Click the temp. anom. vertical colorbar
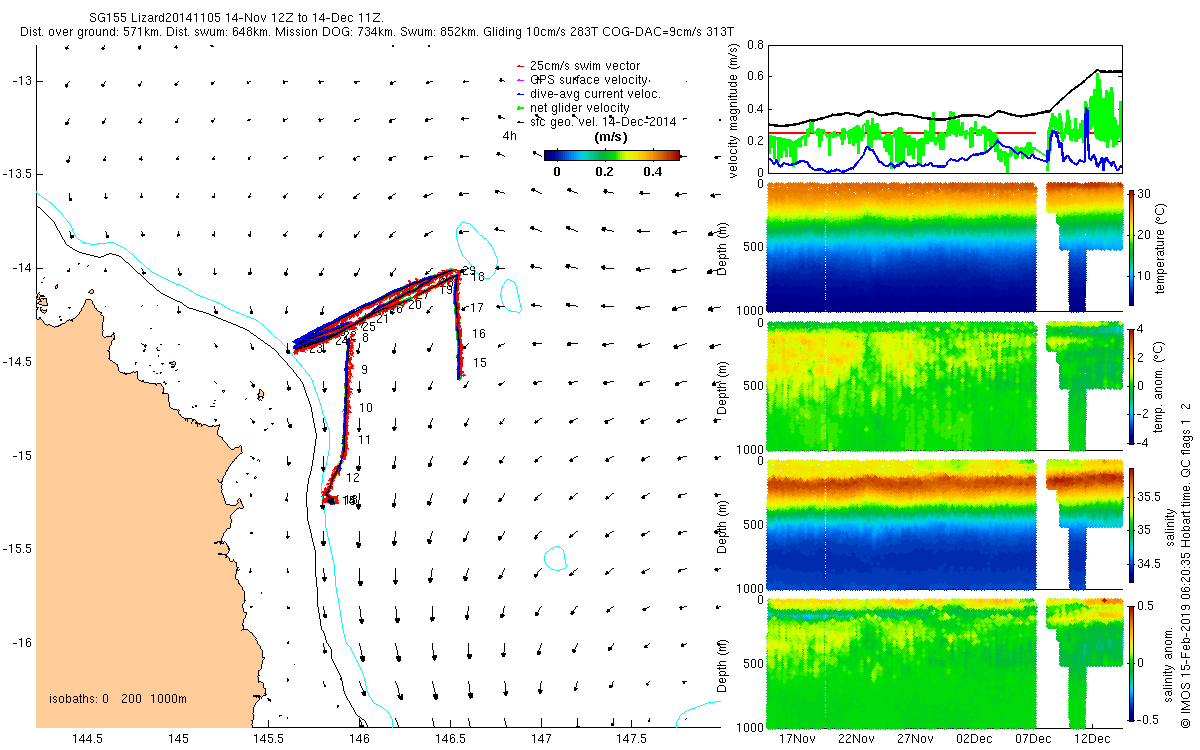The width and height of the screenshot is (1200, 750). click(x=1131, y=385)
